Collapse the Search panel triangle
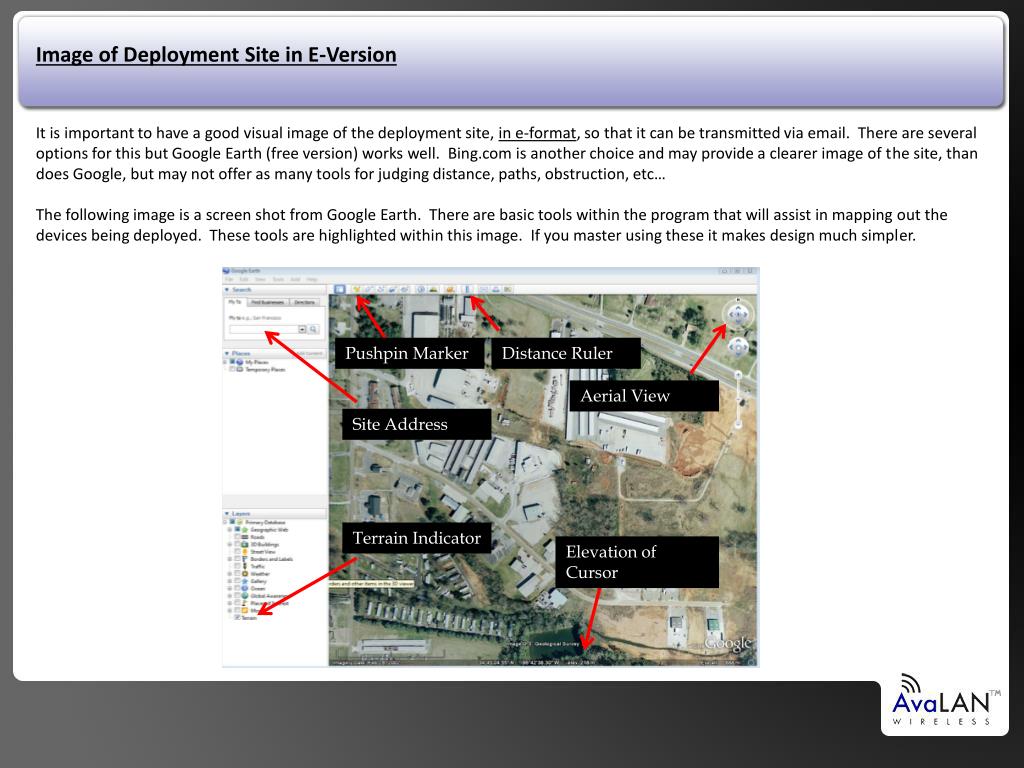The height and width of the screenshot is (768, 1024). pyautogui.click(x=227, y=289)
